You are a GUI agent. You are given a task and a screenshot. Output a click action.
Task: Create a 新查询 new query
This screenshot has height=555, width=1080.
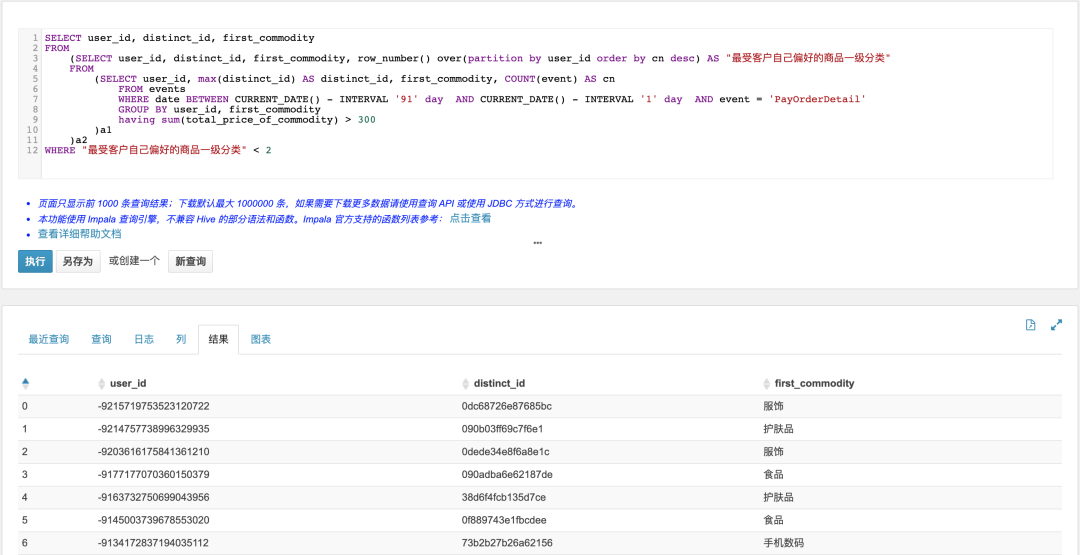(190, 262)
